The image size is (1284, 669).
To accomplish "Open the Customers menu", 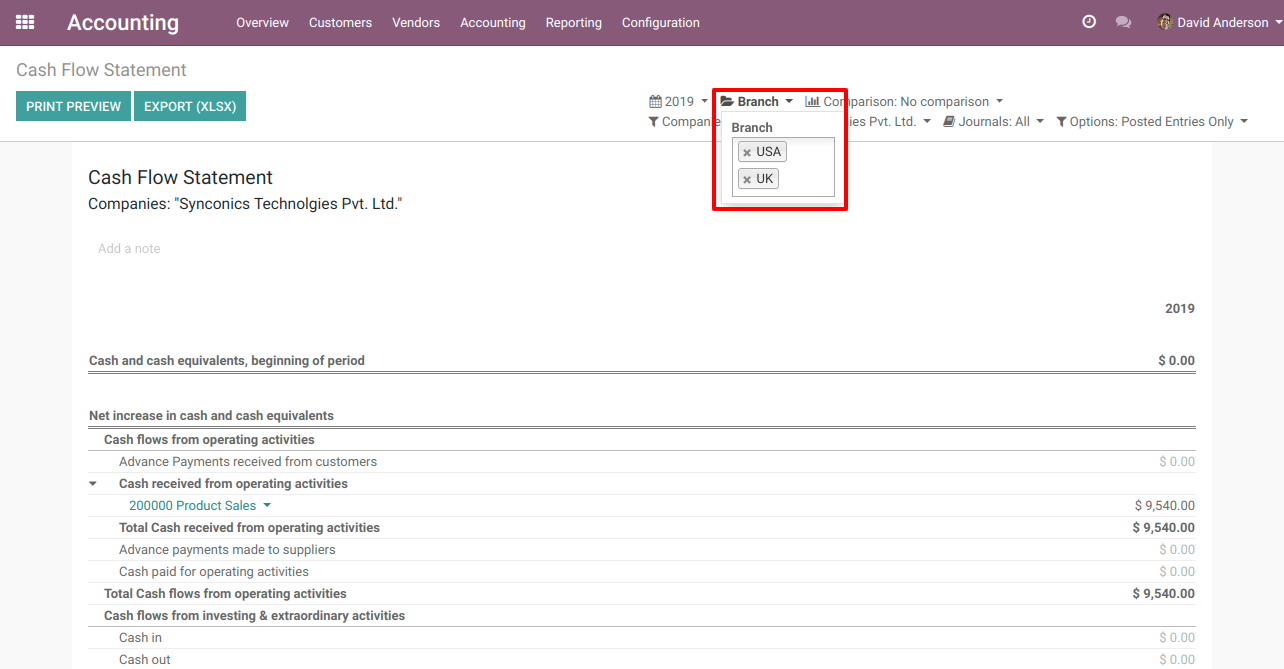I will pos(340,22).
